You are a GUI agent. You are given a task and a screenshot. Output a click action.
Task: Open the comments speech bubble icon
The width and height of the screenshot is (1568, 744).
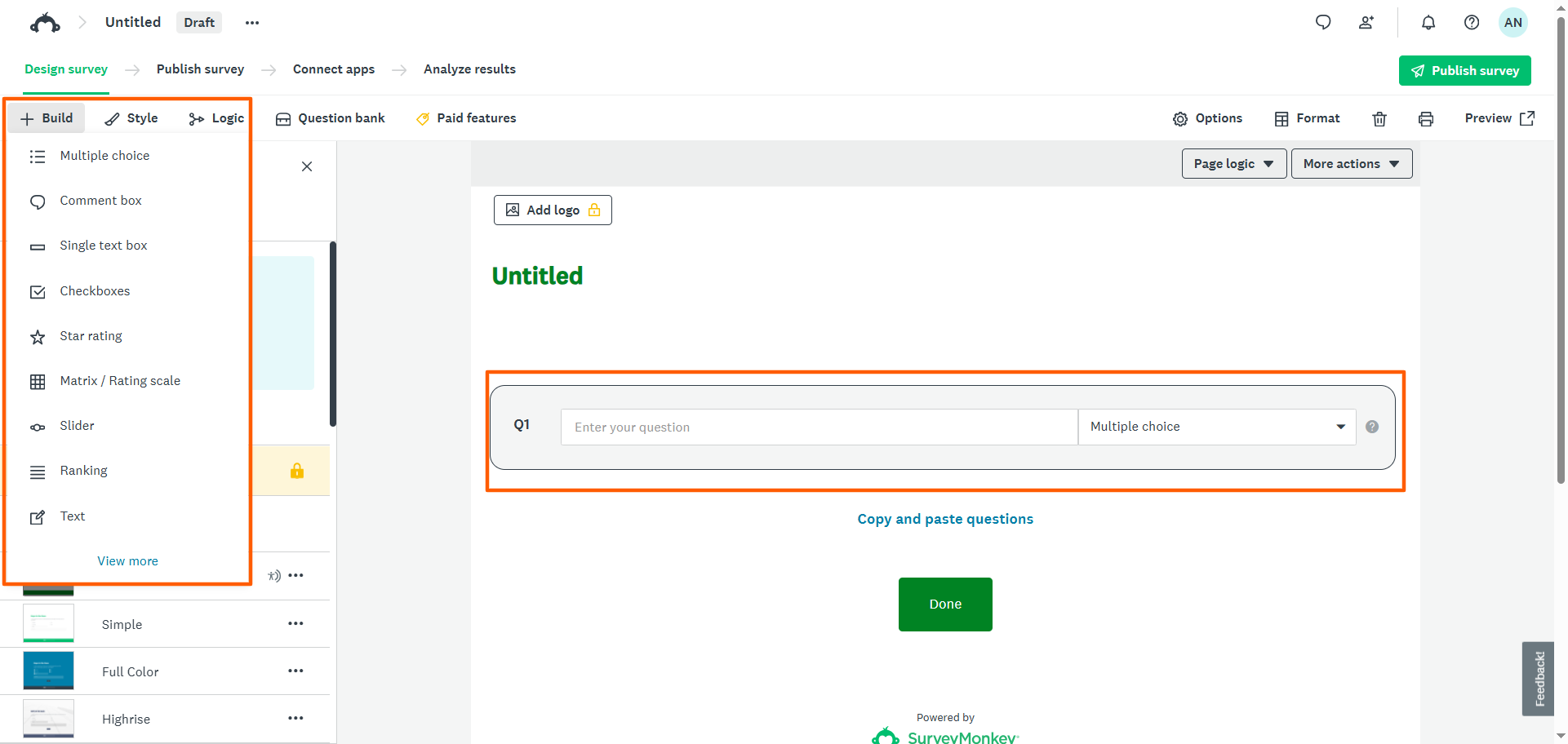1323,23
